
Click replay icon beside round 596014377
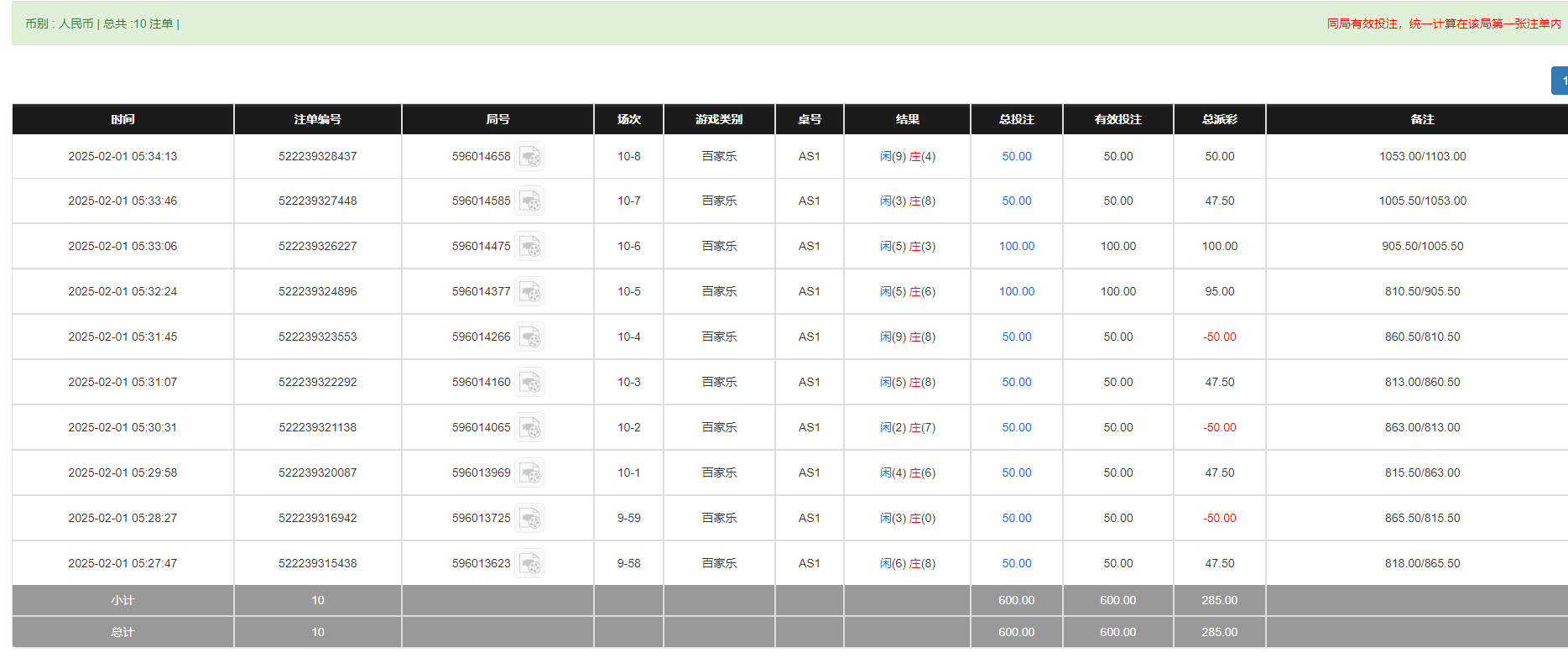[x=529, y=292]
